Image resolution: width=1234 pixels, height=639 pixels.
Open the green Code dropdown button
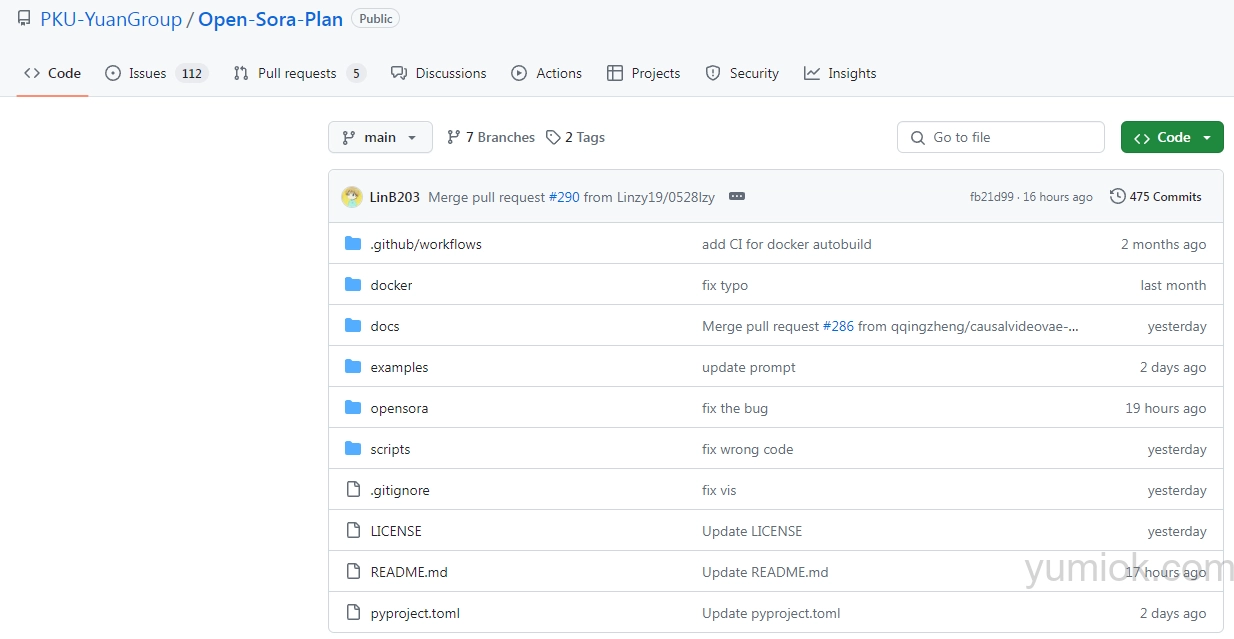(1172, 138)
